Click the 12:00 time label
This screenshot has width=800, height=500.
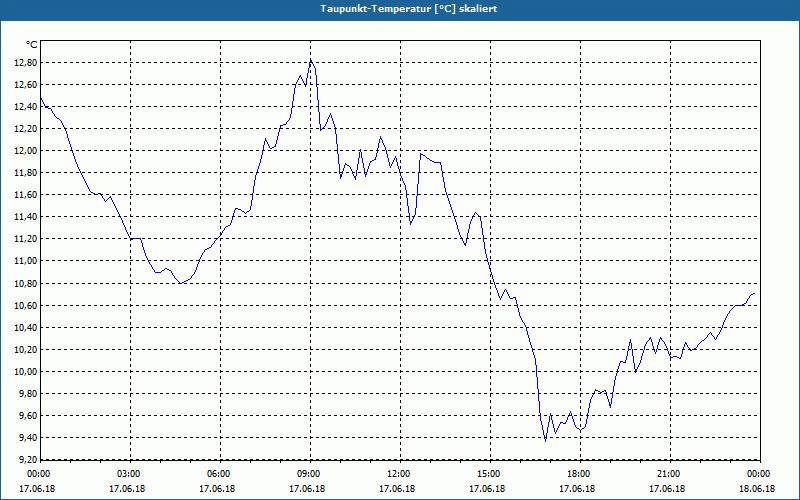397,474
